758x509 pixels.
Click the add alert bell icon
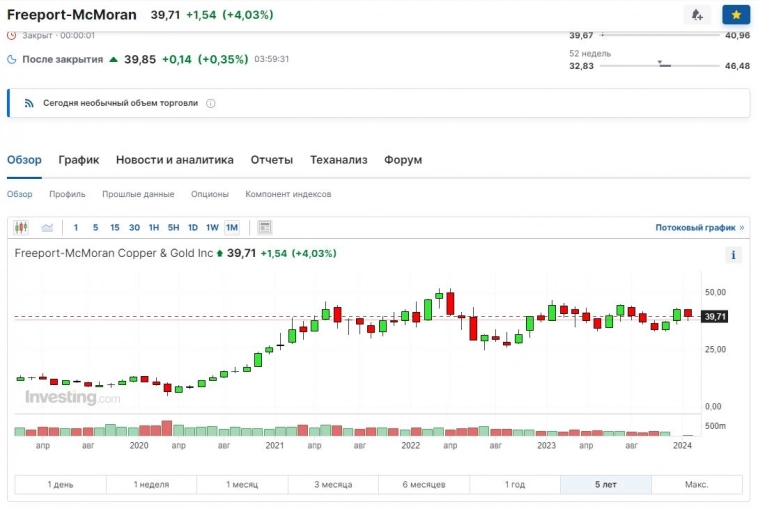pos(696,15)
